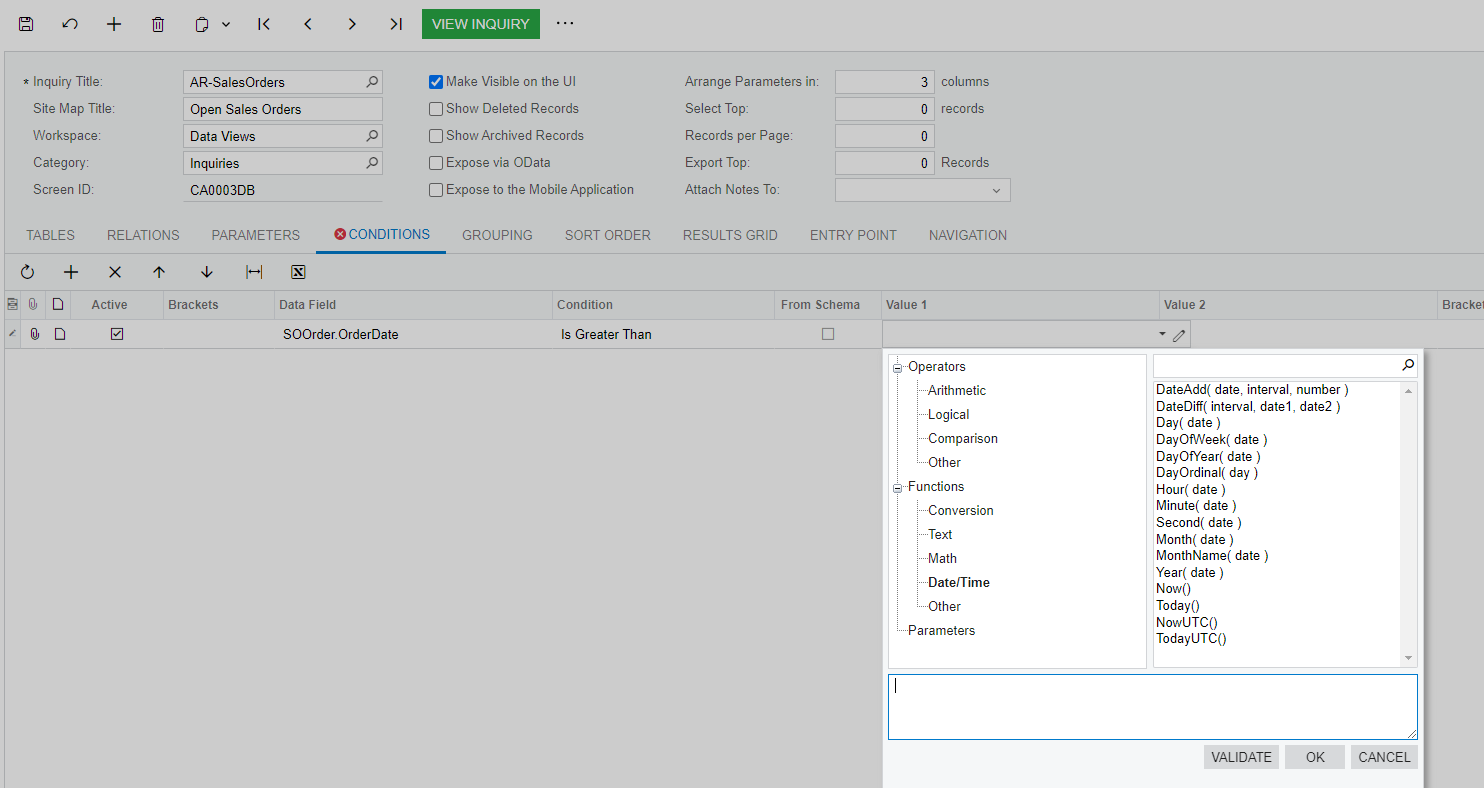This screenshot has height=788, width=1484.
Task: Go to the previous record
Action: point(308,24)
